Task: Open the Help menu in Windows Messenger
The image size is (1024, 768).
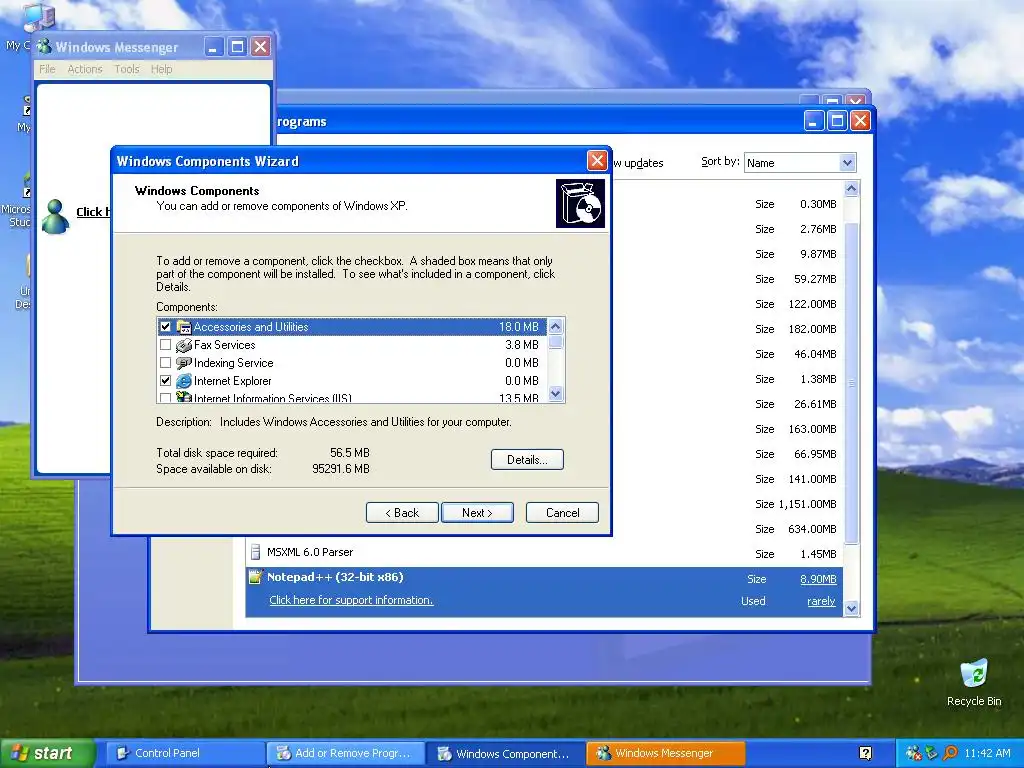Action: [x=161, y=69]
